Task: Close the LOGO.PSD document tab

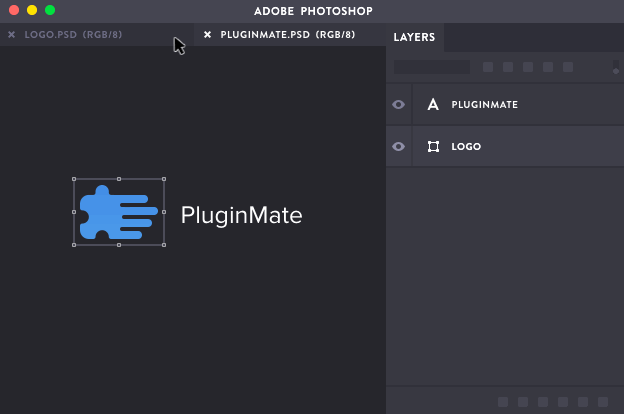Action: pos(12,35)
